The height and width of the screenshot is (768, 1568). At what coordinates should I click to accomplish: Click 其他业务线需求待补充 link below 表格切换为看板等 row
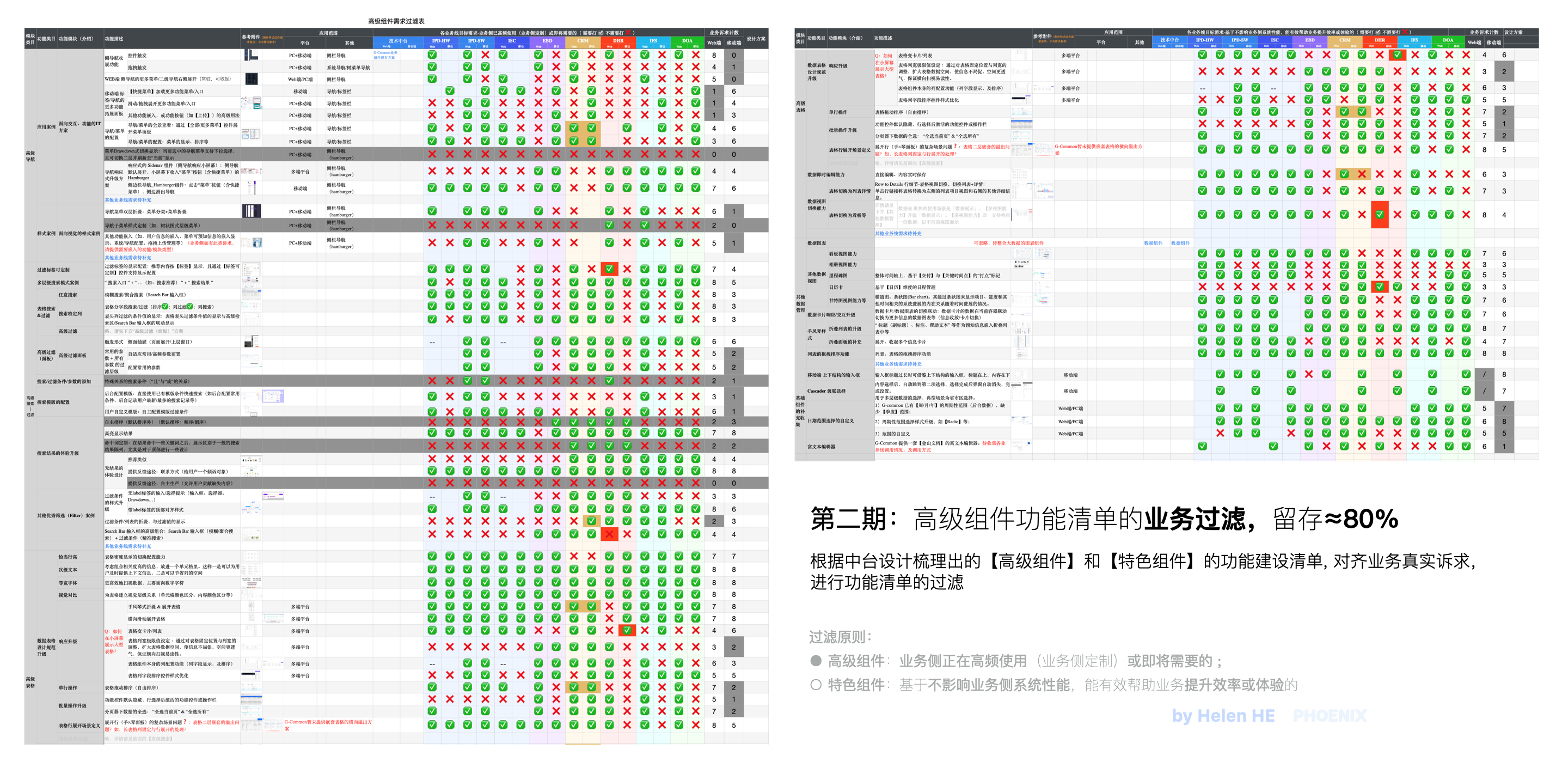[898, 233]
